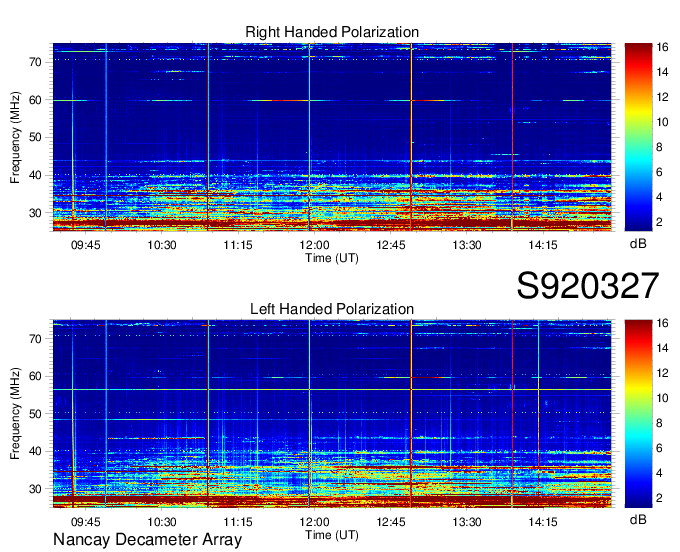Screen dimensions: 680x552
Task: Click the 'Time (UT)' axis label of the top plot
Action: point(332,258)
